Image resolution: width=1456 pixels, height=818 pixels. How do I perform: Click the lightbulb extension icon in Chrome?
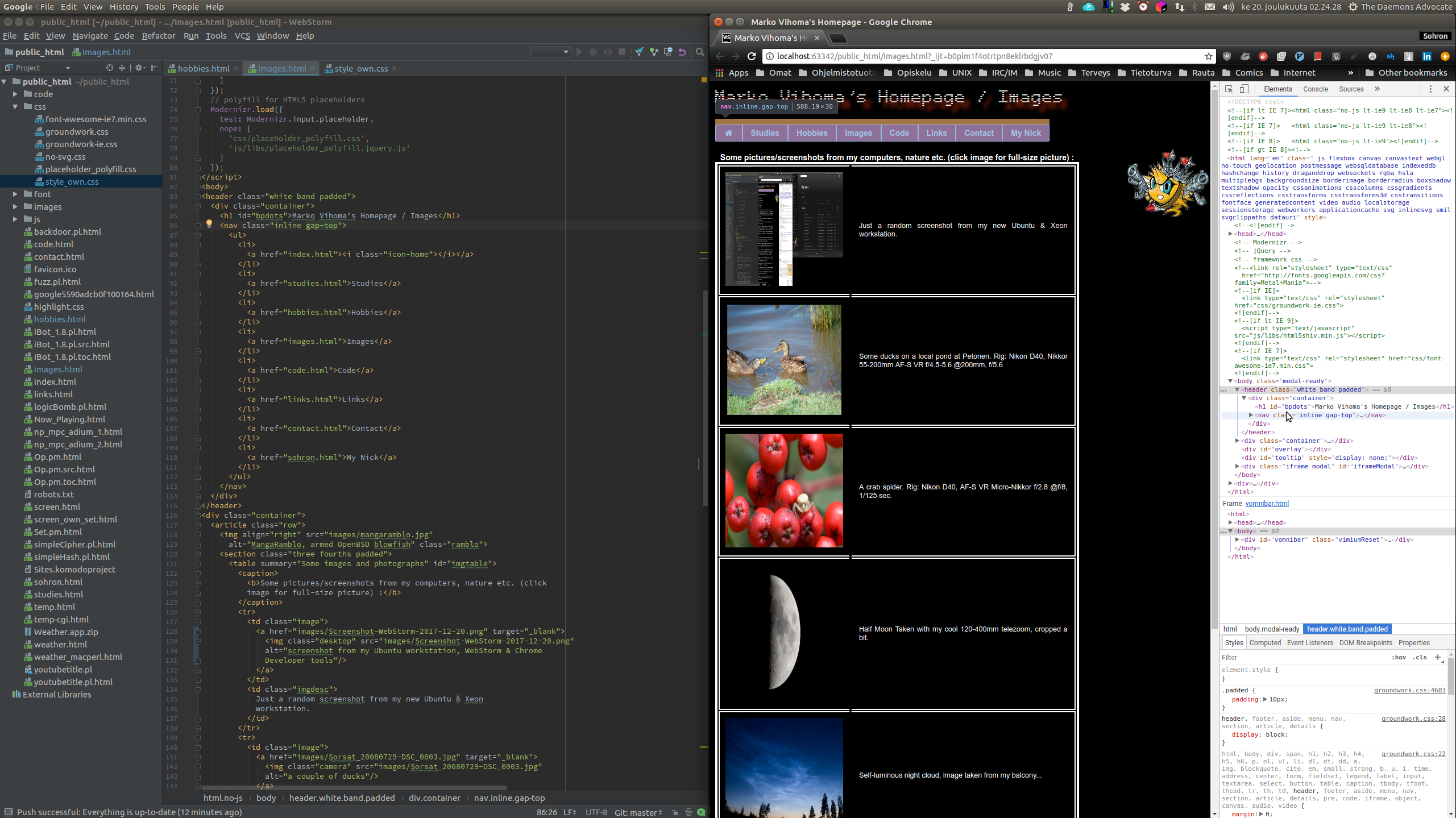point(1336,56)
